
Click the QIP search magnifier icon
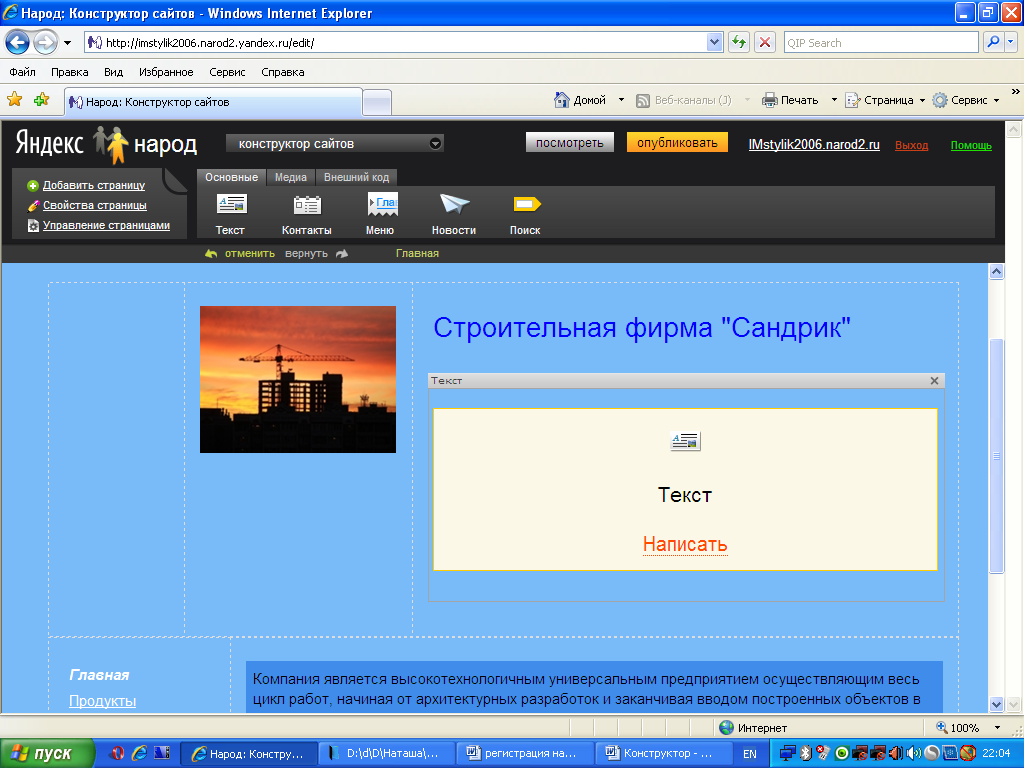pyautogui.click(x=993, y=42)
